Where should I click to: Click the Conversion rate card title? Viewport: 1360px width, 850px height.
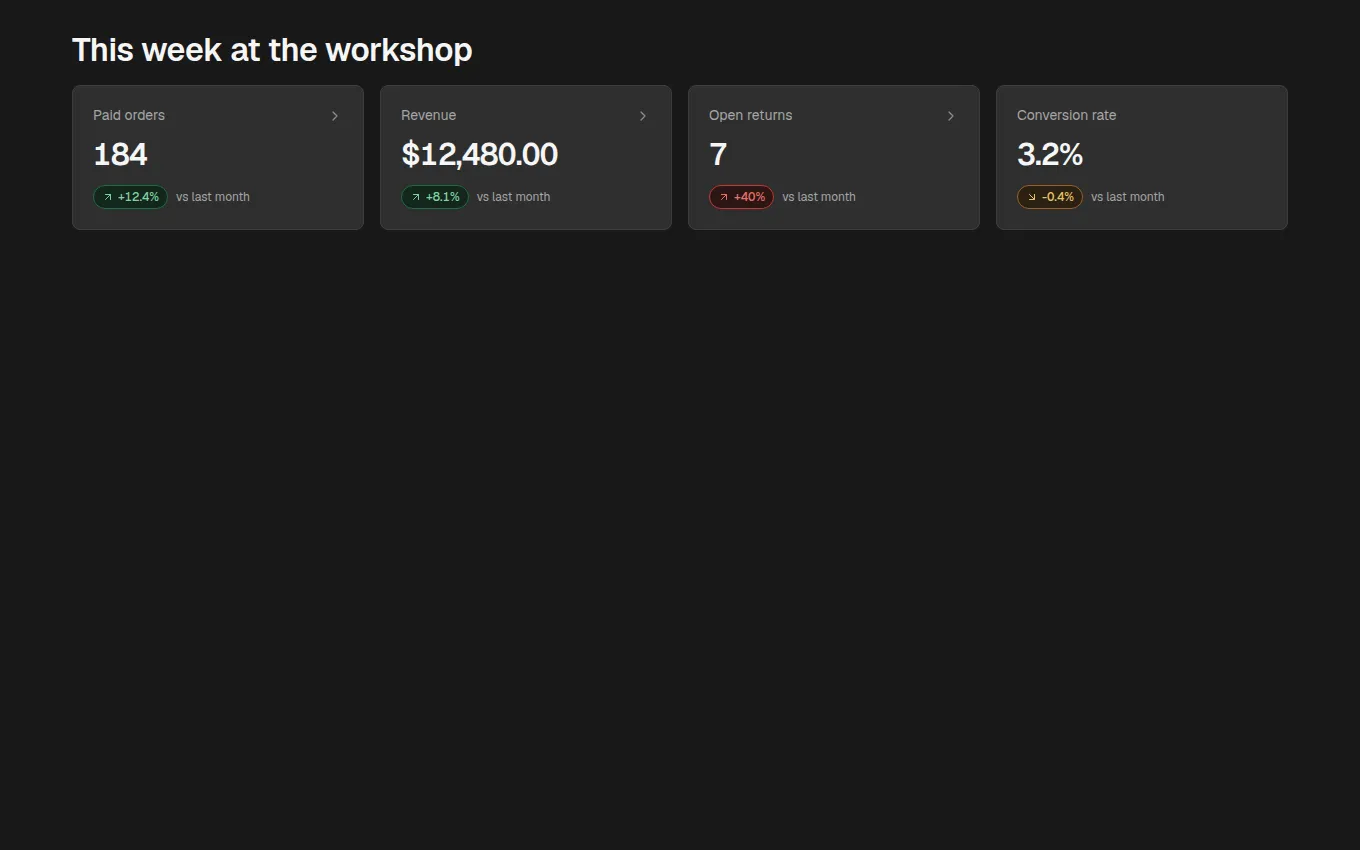click(1066, 115)
